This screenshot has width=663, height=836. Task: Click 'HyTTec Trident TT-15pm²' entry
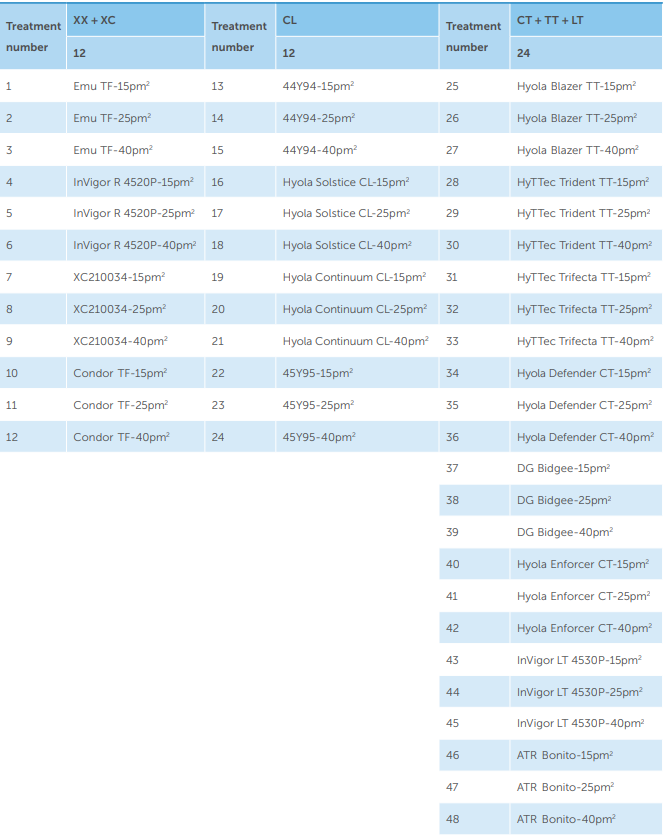coord(586,182)
